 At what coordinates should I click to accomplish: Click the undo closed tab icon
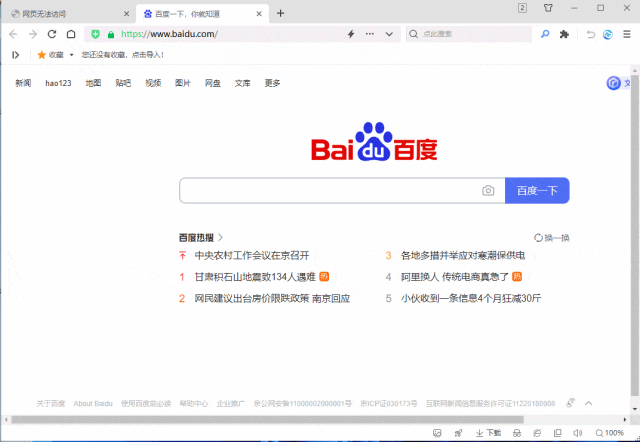coord(591,34)
